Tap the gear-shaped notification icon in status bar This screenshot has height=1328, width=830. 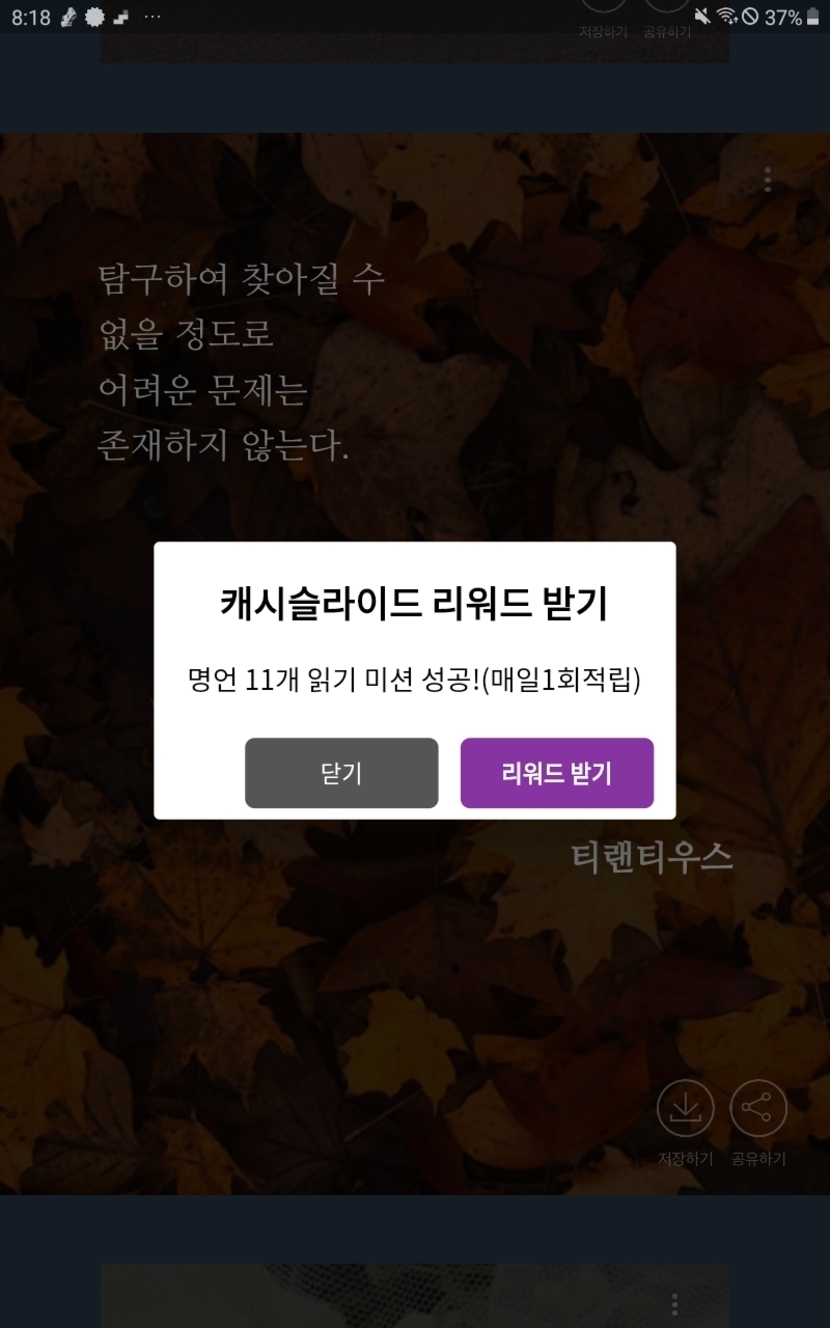coord(95,17)
